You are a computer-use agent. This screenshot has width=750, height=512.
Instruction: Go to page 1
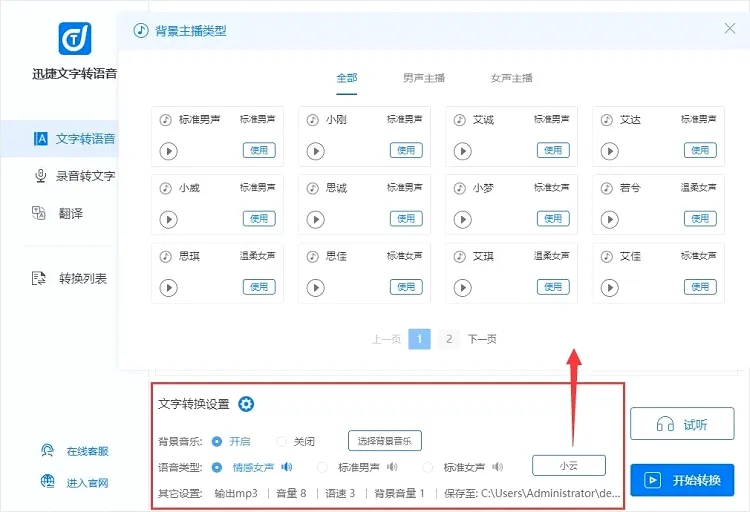[419, 339]
